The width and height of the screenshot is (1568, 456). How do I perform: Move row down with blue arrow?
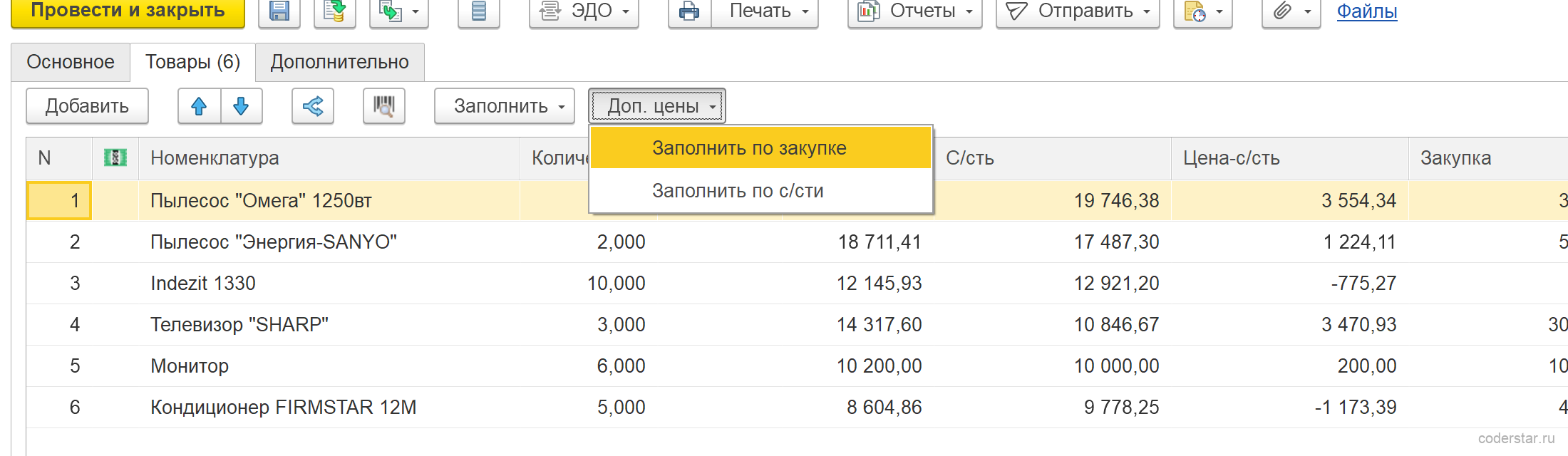241,106
